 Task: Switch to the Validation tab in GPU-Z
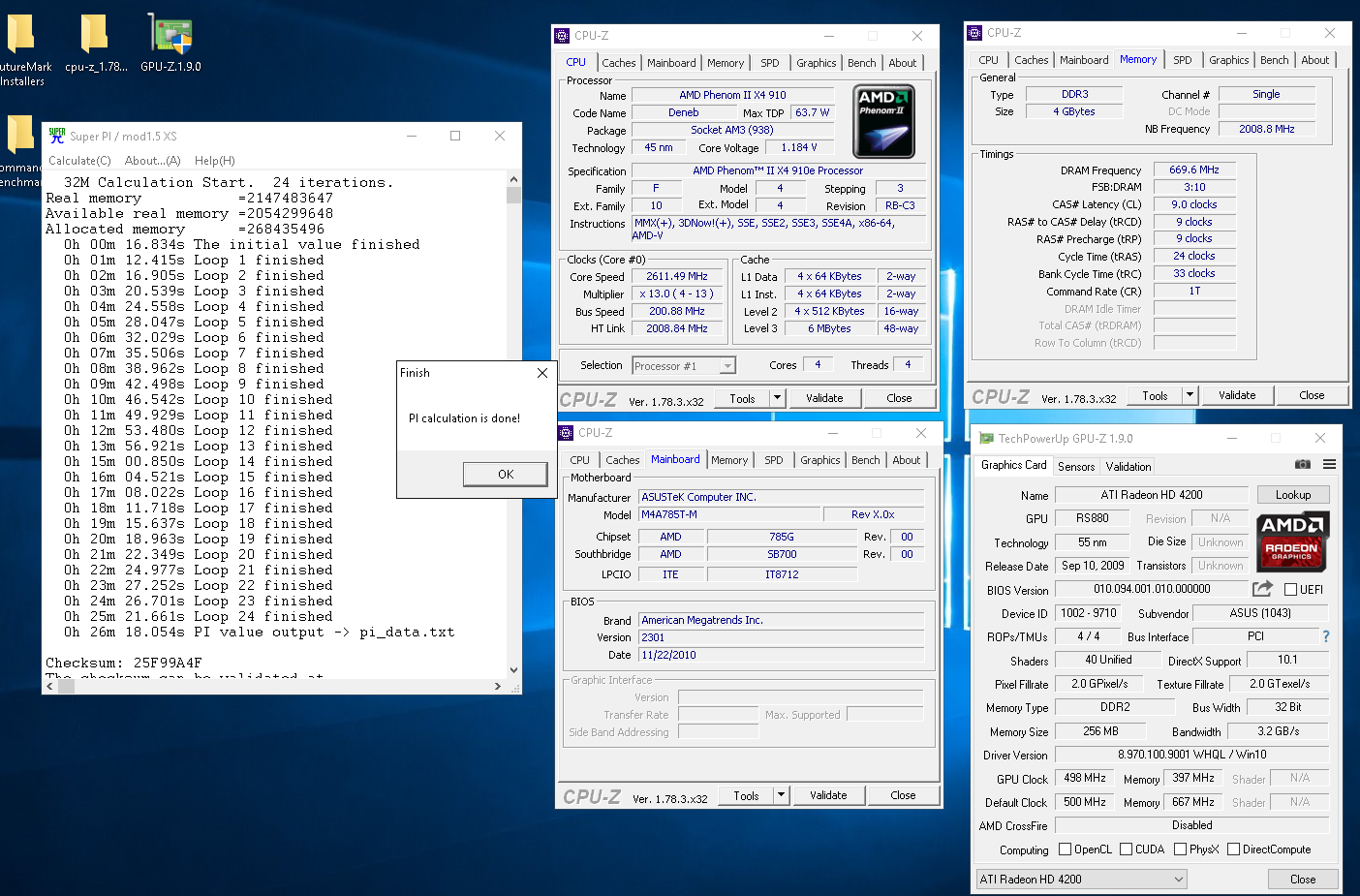pos(1128,466)
